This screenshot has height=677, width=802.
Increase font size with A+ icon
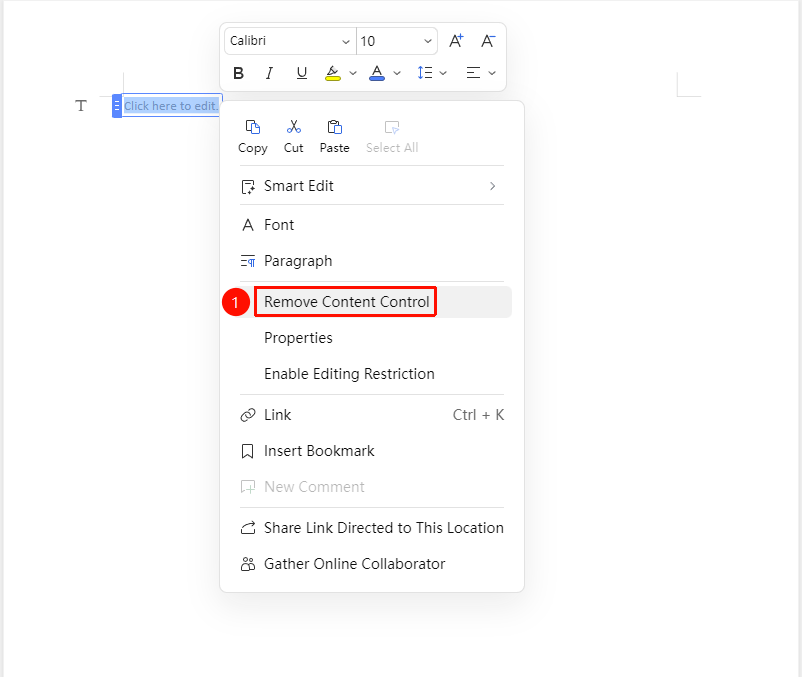pyautogui.click(x=456, y=41)
